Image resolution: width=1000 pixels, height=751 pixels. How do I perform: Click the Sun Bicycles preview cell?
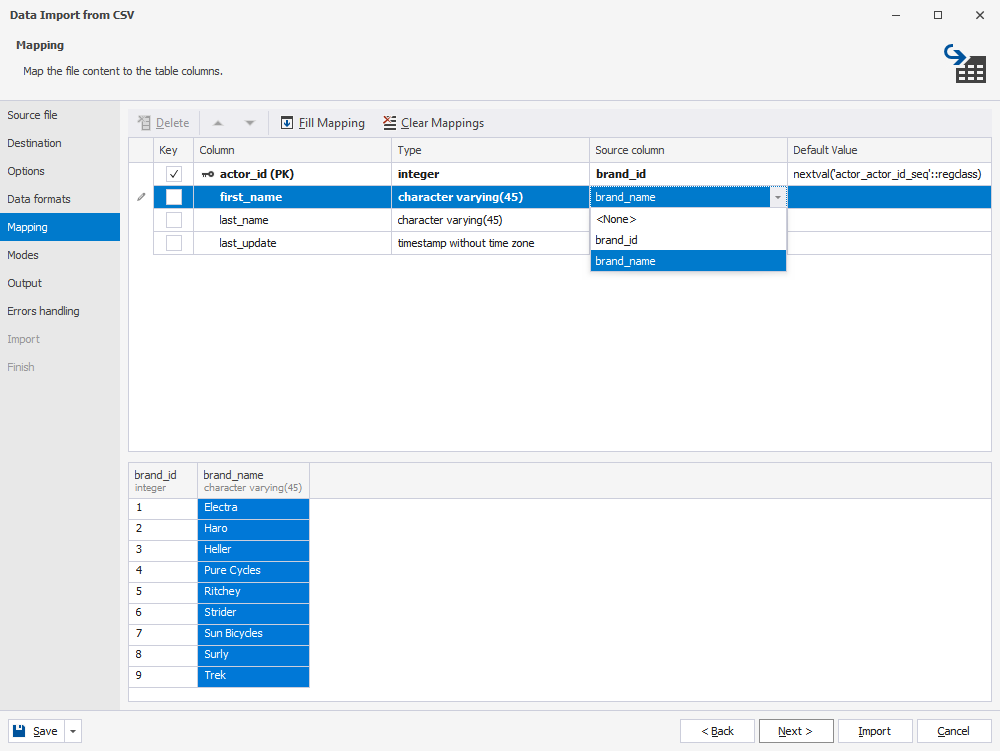253,634
